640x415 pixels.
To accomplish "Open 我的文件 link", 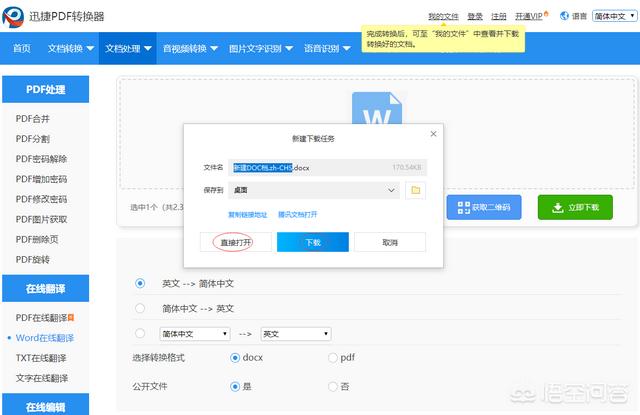I will coord(443,16).
